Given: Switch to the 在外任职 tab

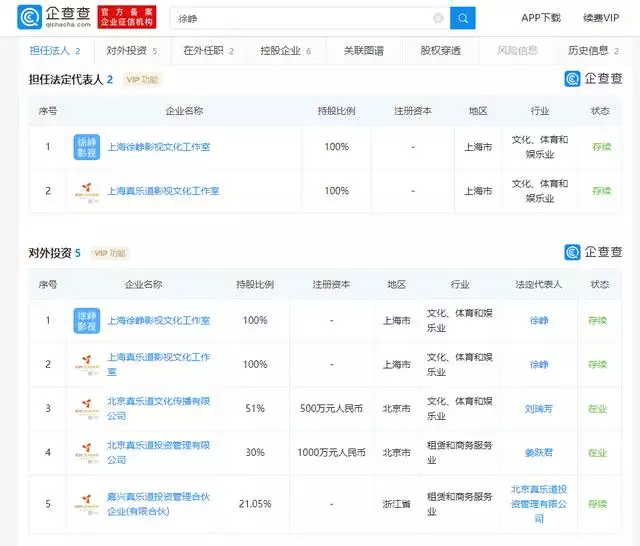Looking at the screenshot, I should coord(208,51).
